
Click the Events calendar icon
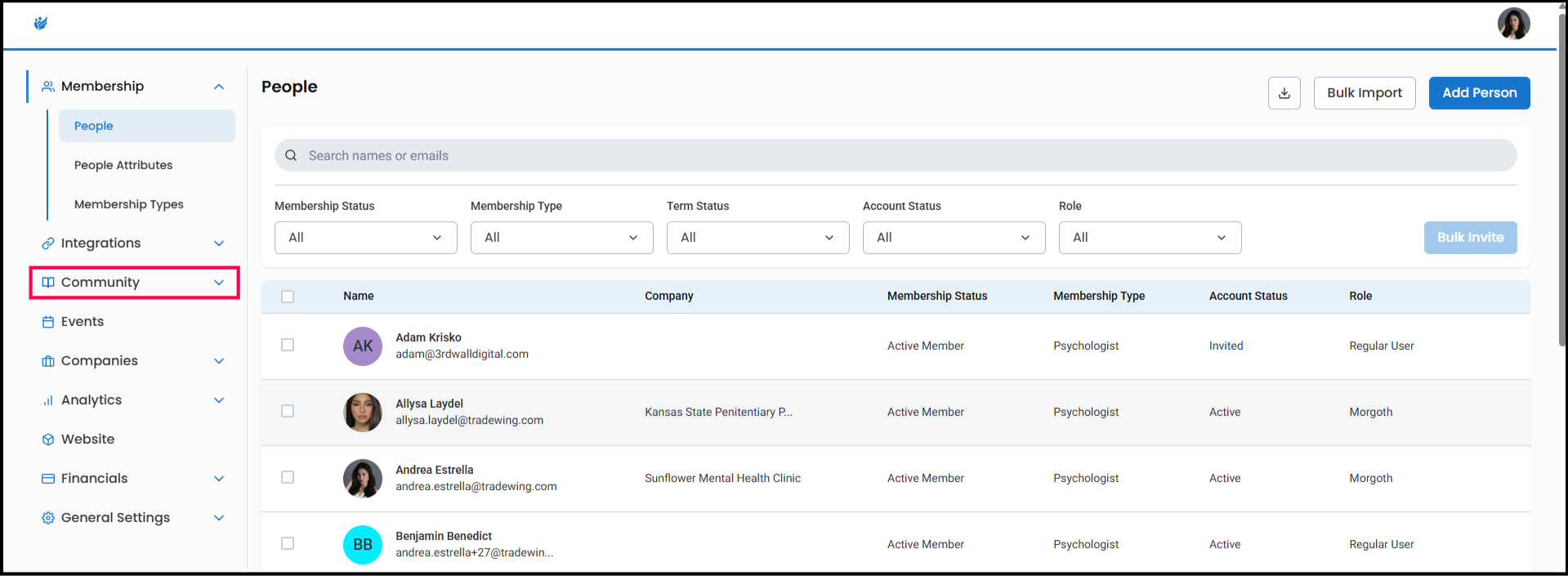click(48, 322)
